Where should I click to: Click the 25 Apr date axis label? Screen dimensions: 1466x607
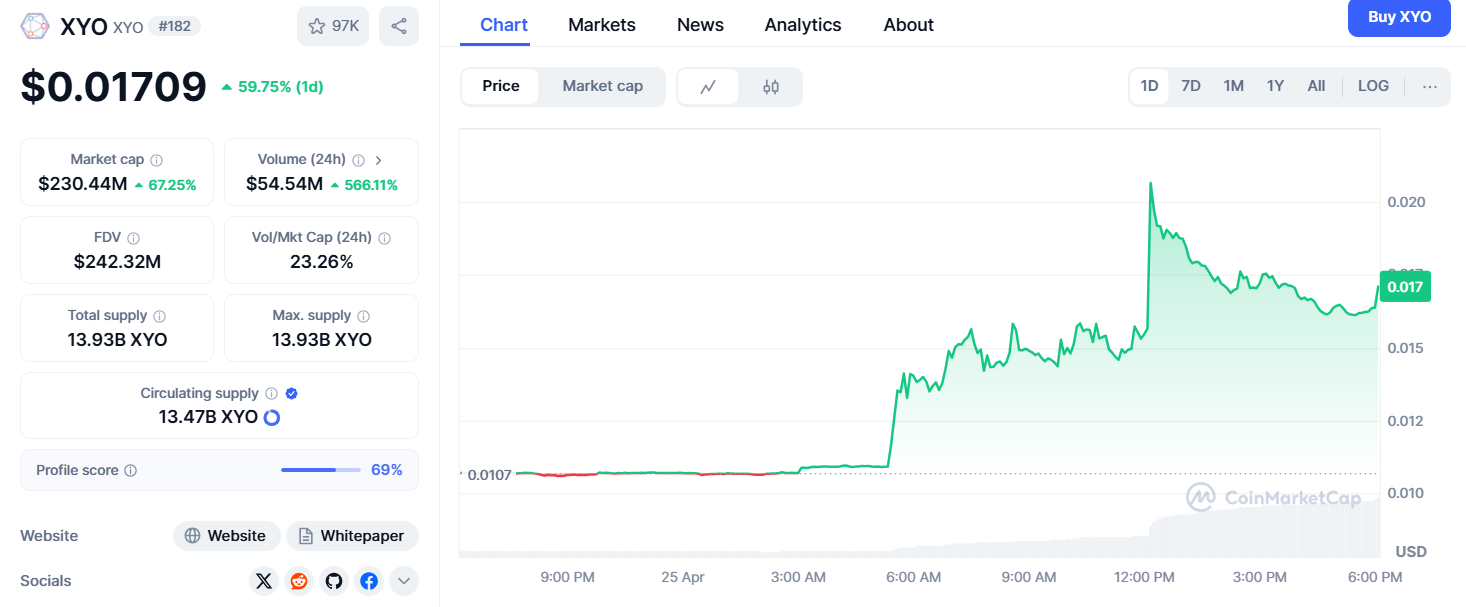[x=683, y=577]
